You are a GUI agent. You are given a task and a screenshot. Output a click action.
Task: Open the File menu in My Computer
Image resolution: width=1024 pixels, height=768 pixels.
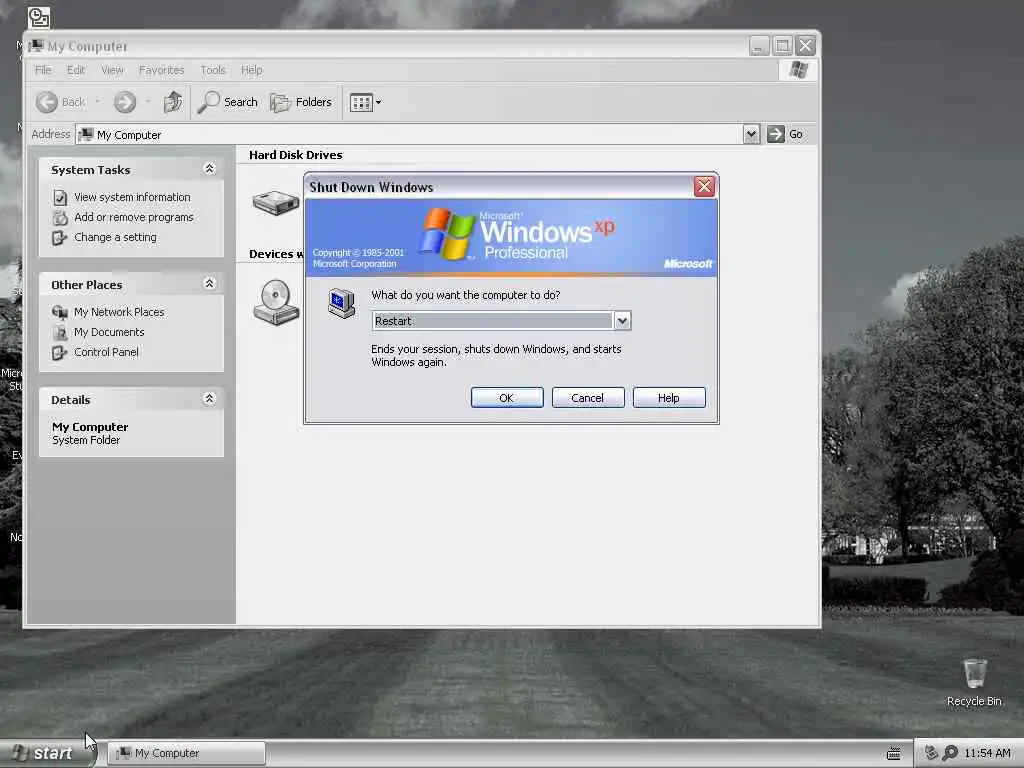coord(43,70)
